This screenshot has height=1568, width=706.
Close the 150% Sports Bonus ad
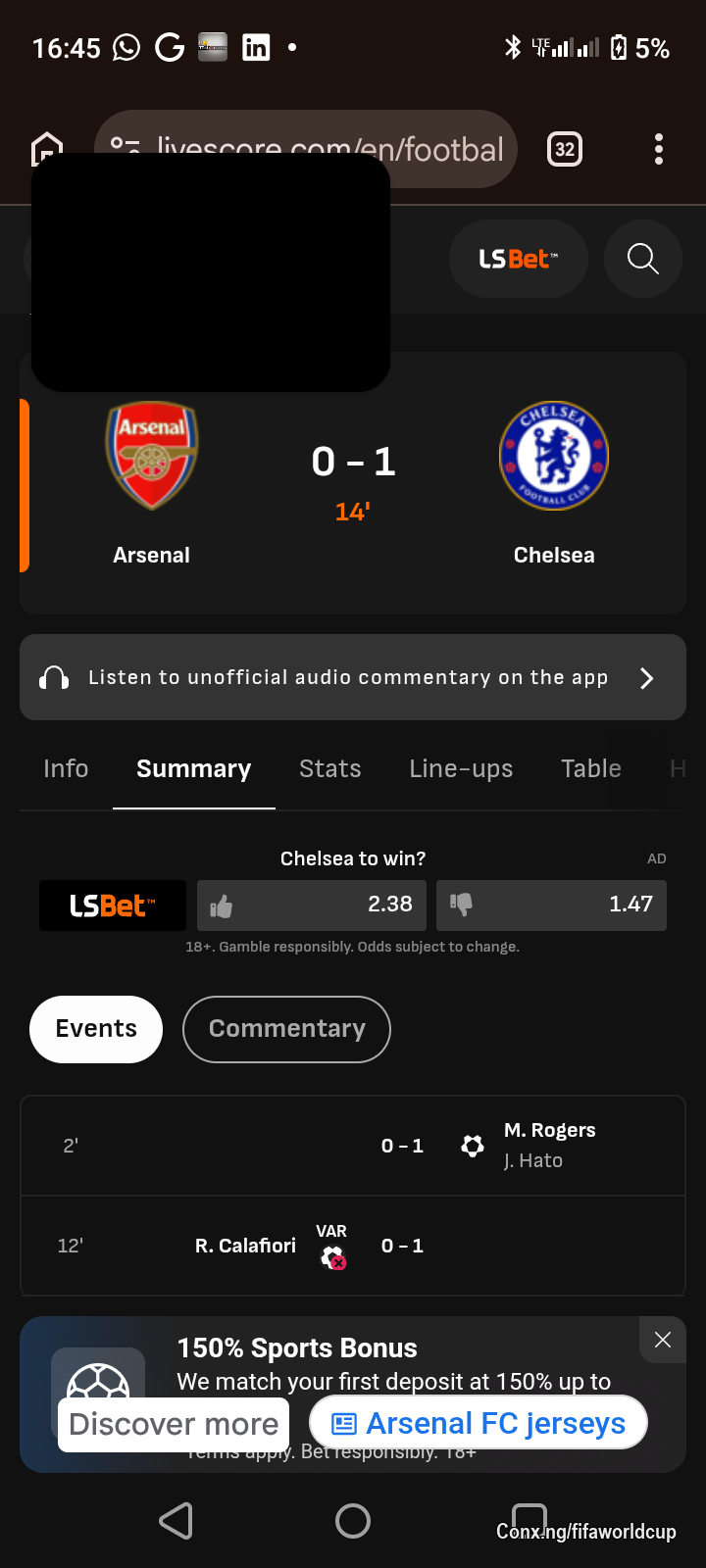[663, 1340]
